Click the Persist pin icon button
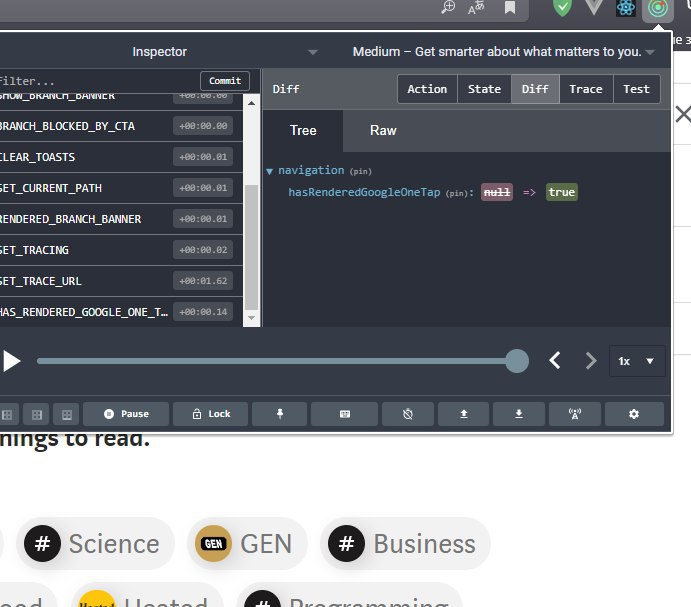The image size is (691, 607). tap(280, 414)
